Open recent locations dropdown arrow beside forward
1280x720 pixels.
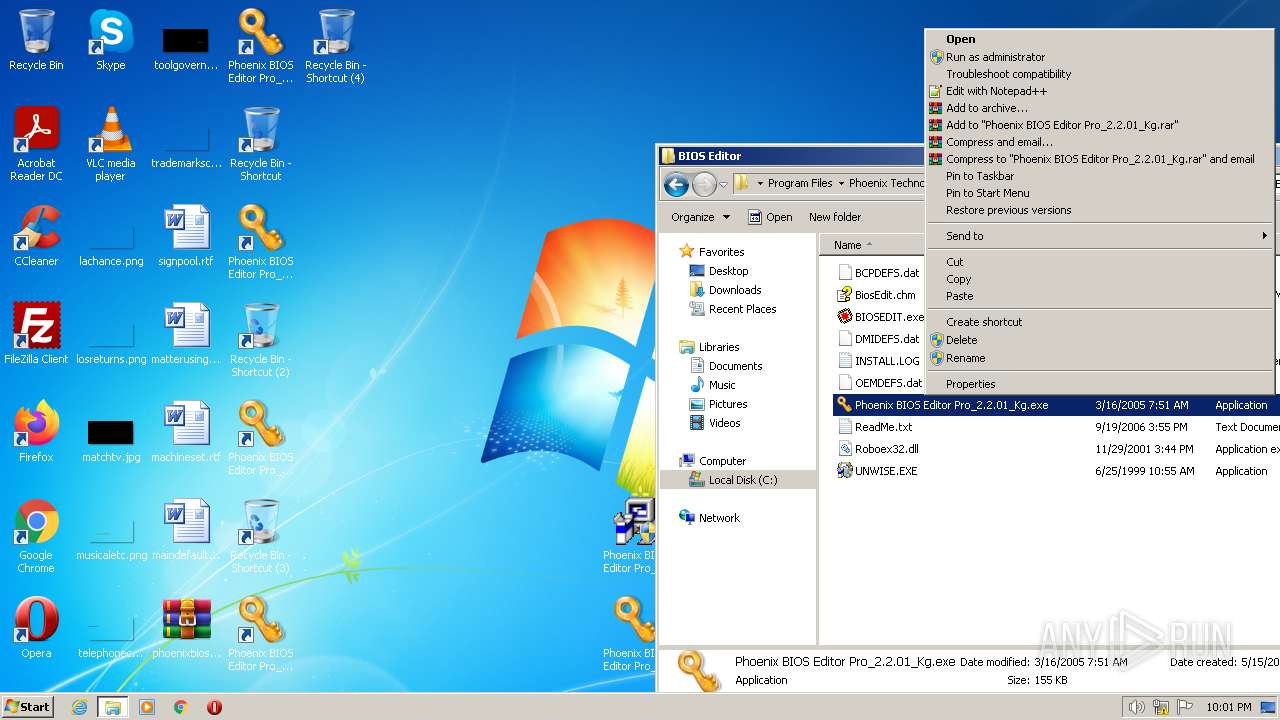tap(724, 184)
